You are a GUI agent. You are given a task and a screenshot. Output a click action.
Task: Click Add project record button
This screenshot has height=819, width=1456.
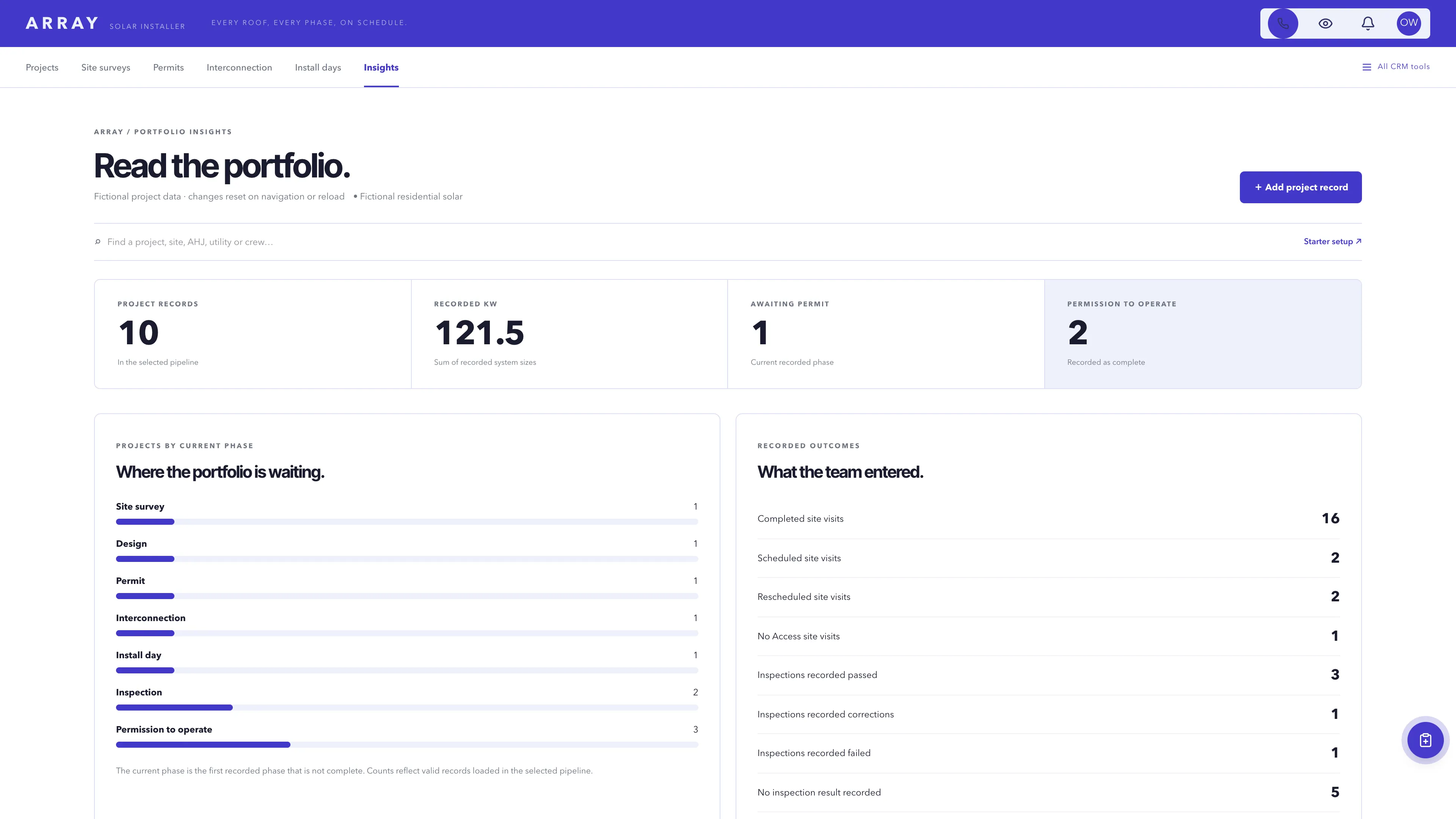coord(1301,187)
